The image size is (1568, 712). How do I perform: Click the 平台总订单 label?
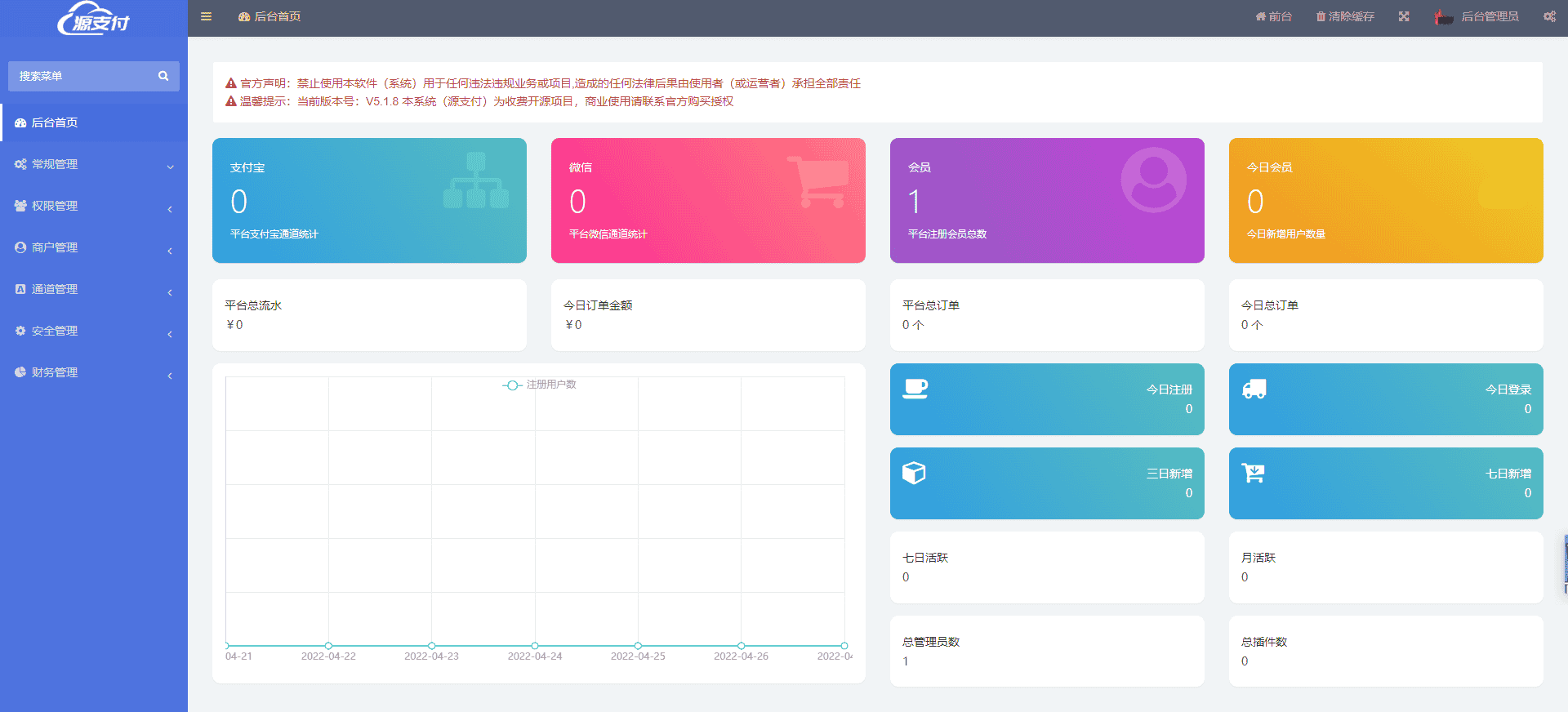tap(931, 305)
